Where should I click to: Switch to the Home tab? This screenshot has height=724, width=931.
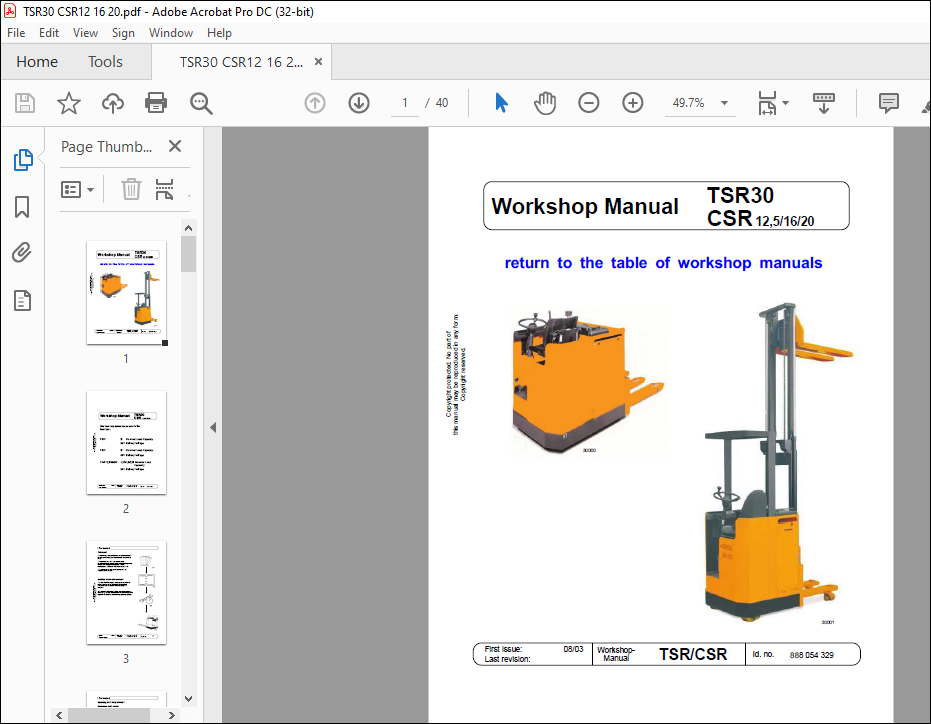tap(37, 62)
